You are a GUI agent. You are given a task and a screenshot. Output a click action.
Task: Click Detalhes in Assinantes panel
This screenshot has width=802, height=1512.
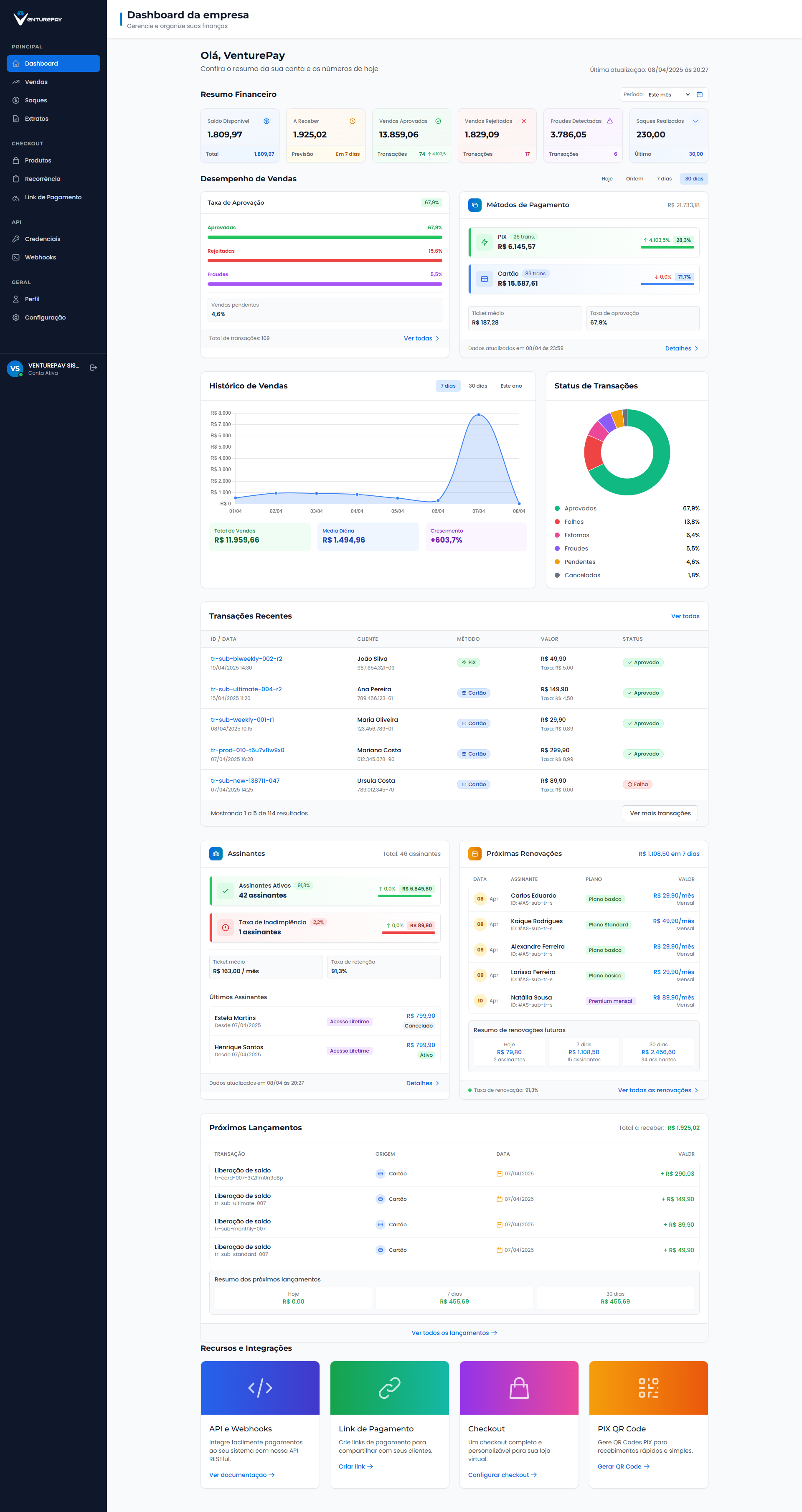coord(423,1083)
